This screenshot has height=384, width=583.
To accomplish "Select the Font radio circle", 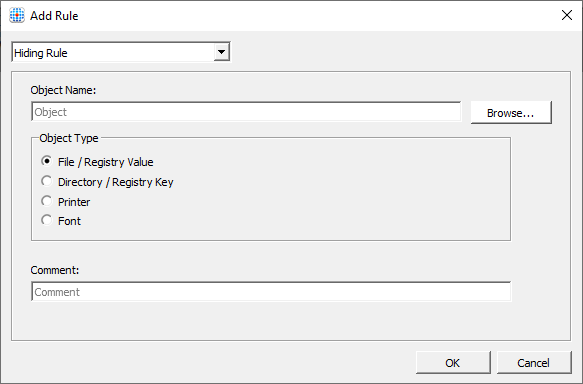I will [46, 220].
